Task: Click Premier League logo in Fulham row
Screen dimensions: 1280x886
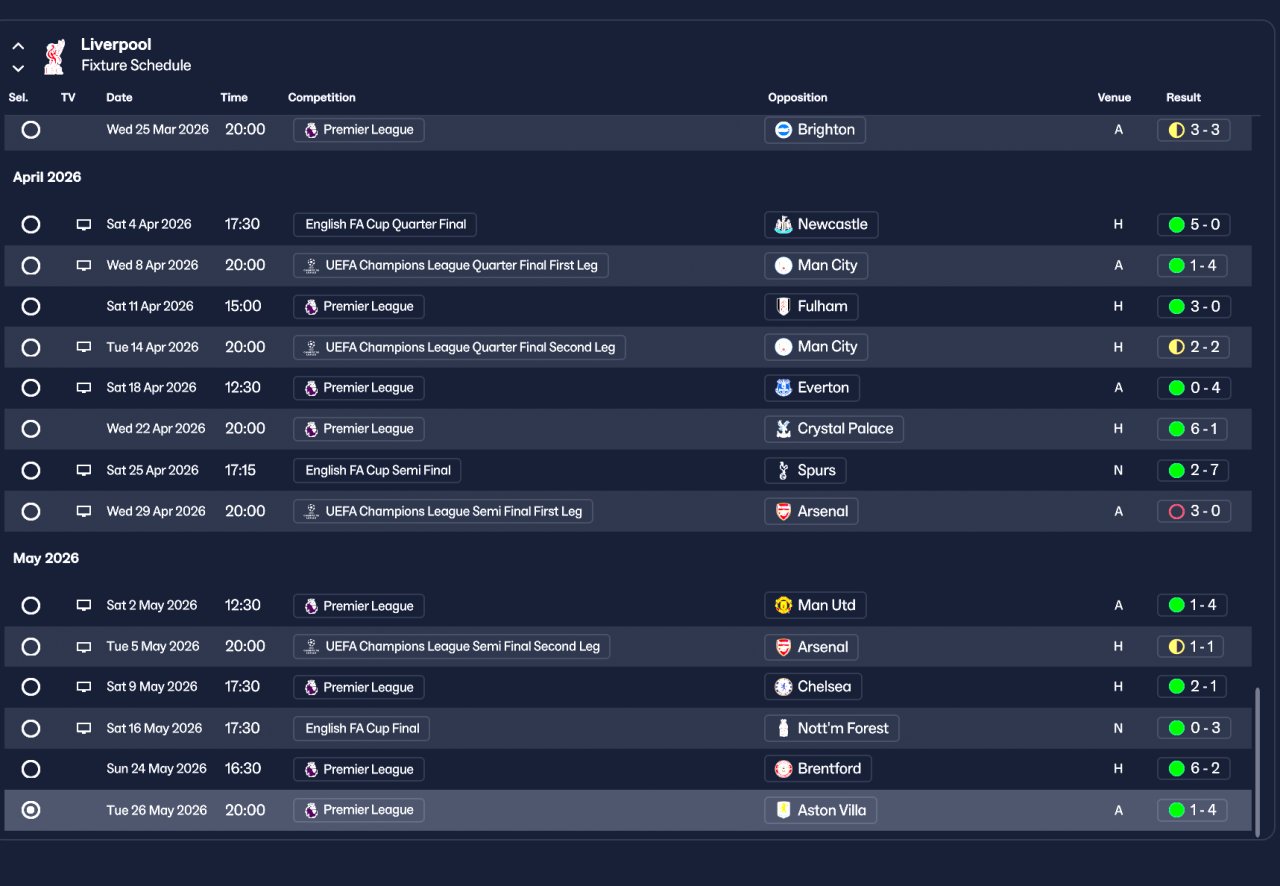Action: click(311, 307)
